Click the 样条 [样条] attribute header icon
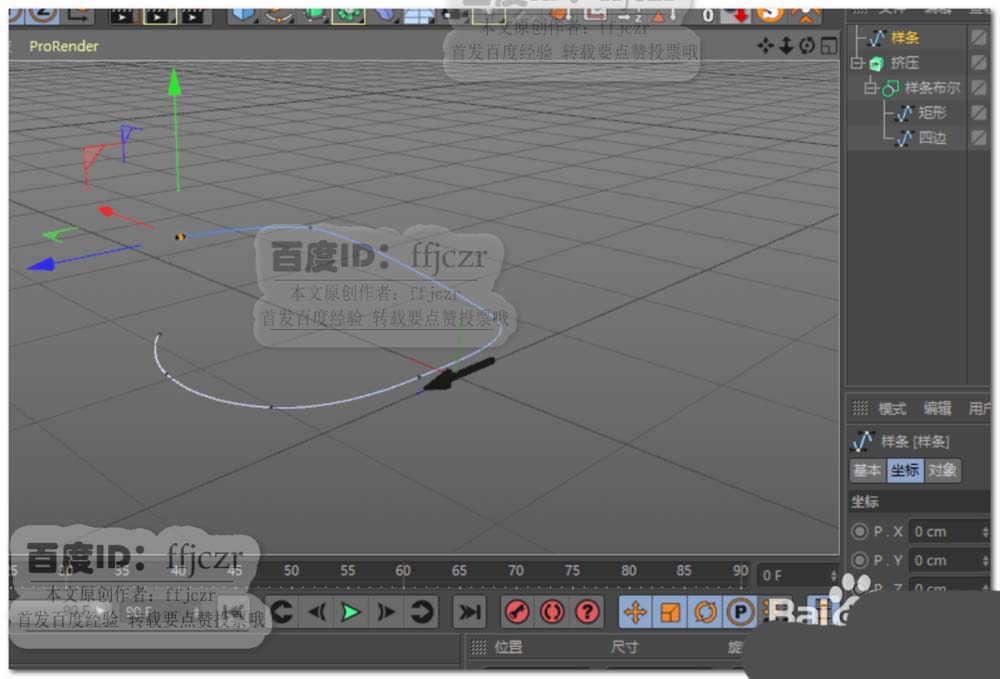The height and width of the screenshot is (679, 1000). [862, 441]
